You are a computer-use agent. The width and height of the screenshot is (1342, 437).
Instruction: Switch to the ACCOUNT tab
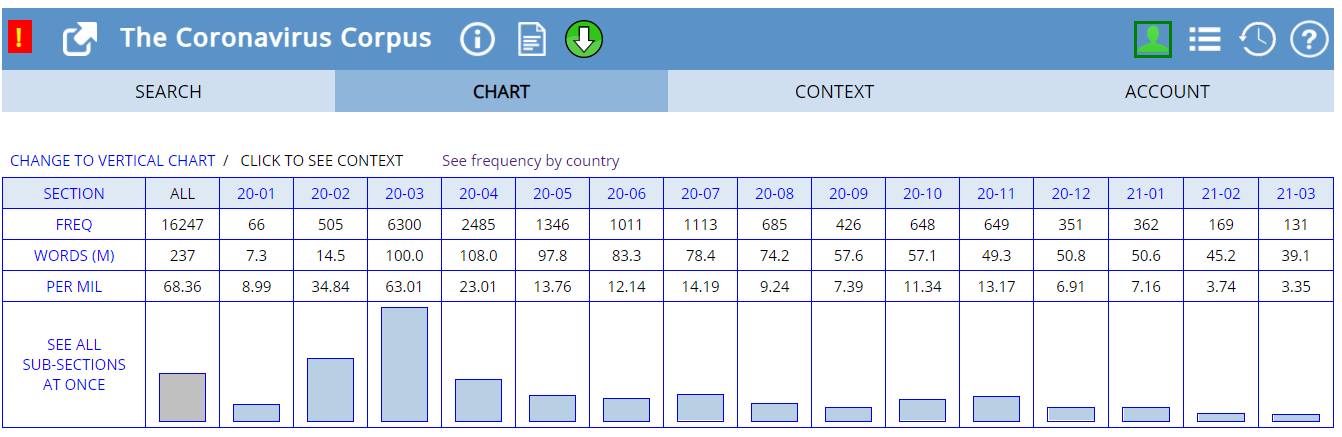(1167, 91)
